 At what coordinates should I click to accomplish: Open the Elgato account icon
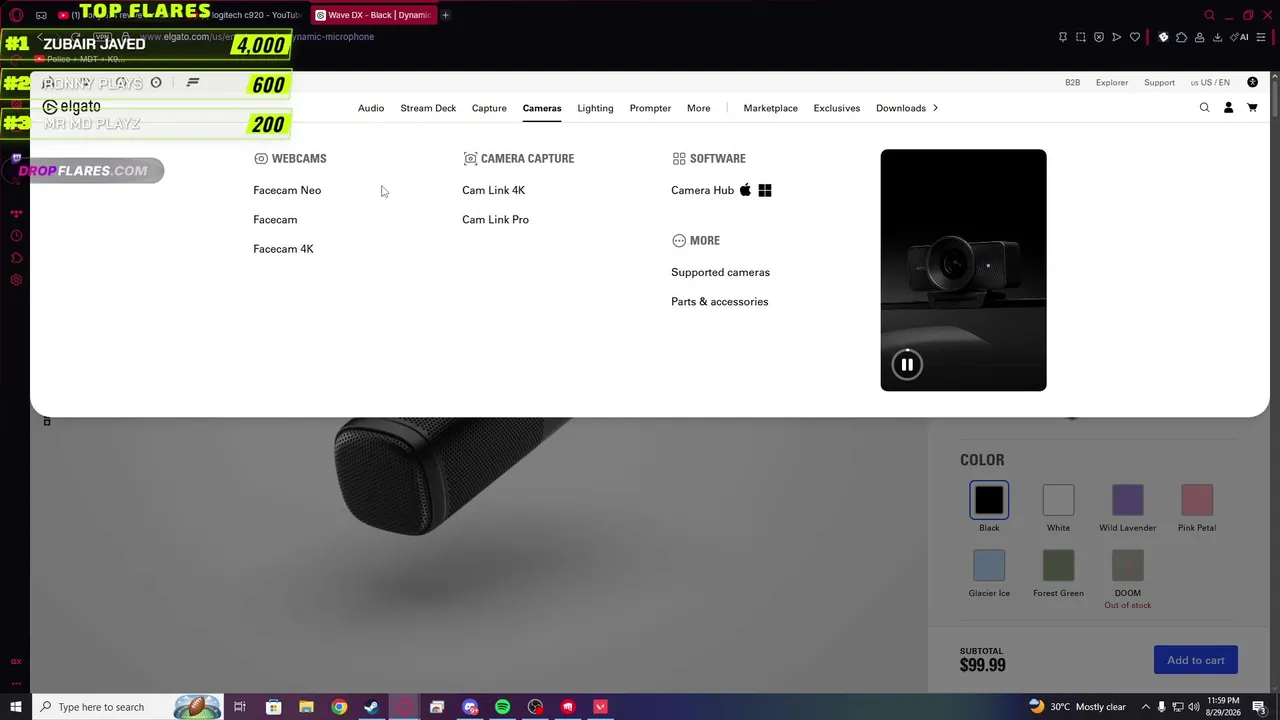[1228, 108]
